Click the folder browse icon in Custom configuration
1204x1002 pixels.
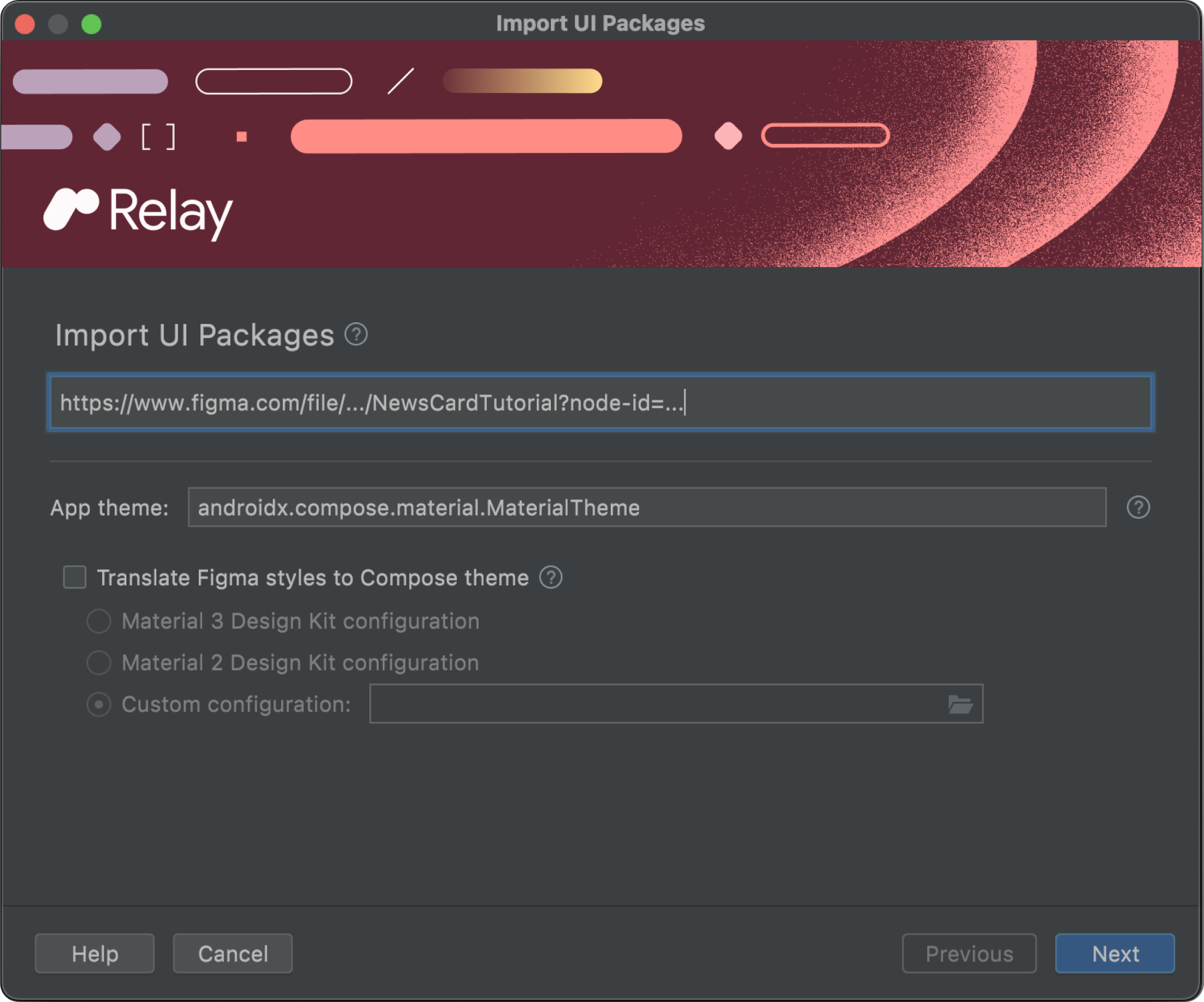(959, 704)
